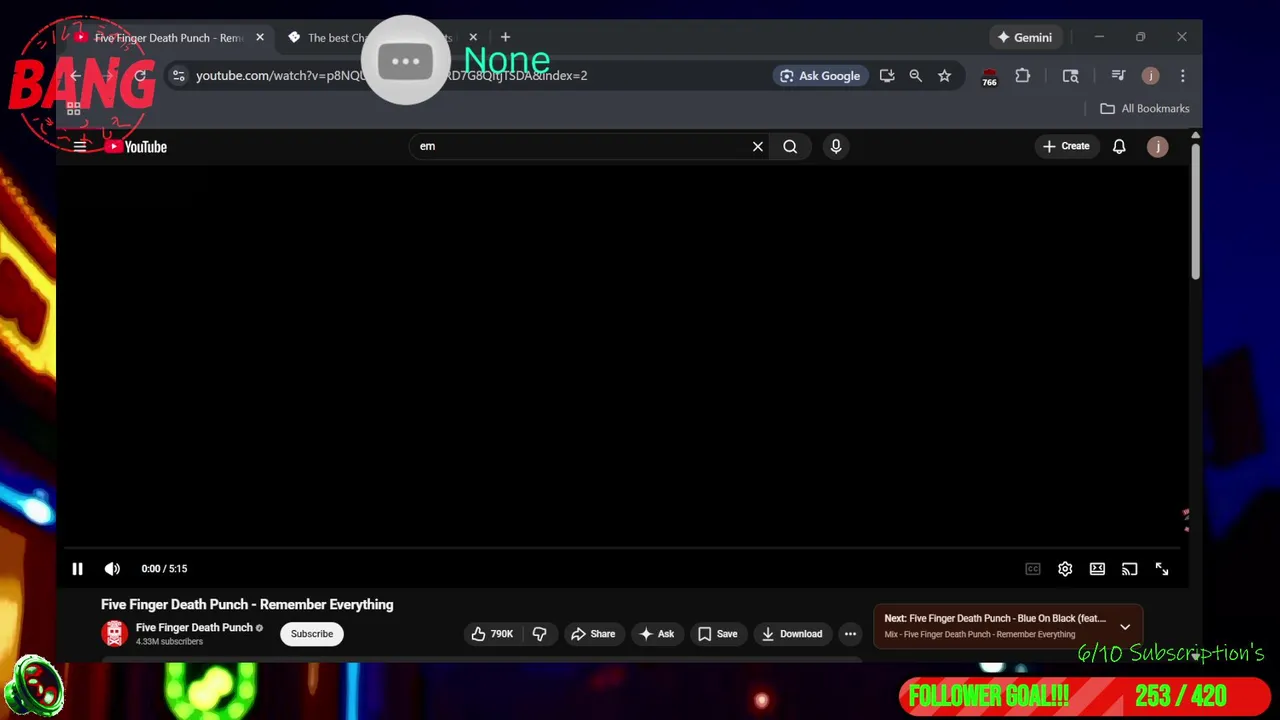Search with your voice microphone
This screenshot has height=720, width=1280.
(836, 147)
